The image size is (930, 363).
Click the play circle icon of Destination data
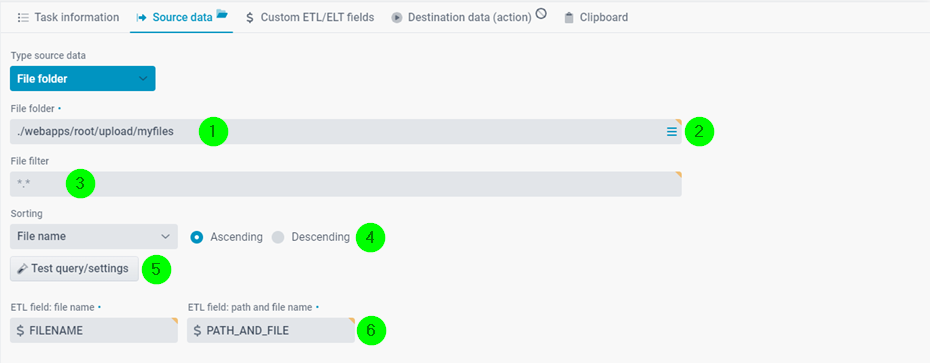coord(396,18)
